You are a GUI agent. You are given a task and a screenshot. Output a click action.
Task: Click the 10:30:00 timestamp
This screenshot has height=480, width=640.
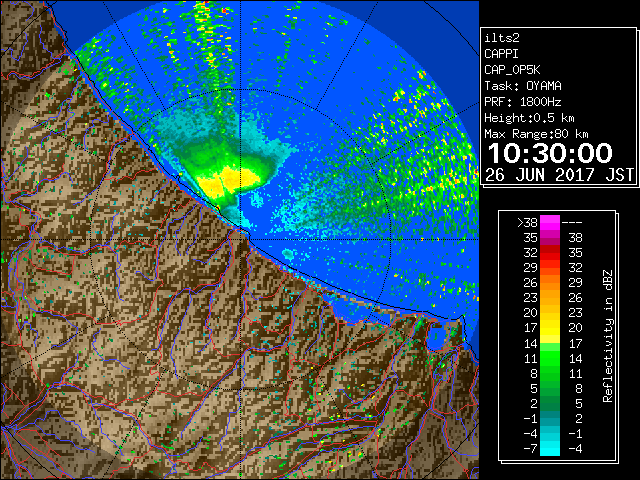coord(550,153)
